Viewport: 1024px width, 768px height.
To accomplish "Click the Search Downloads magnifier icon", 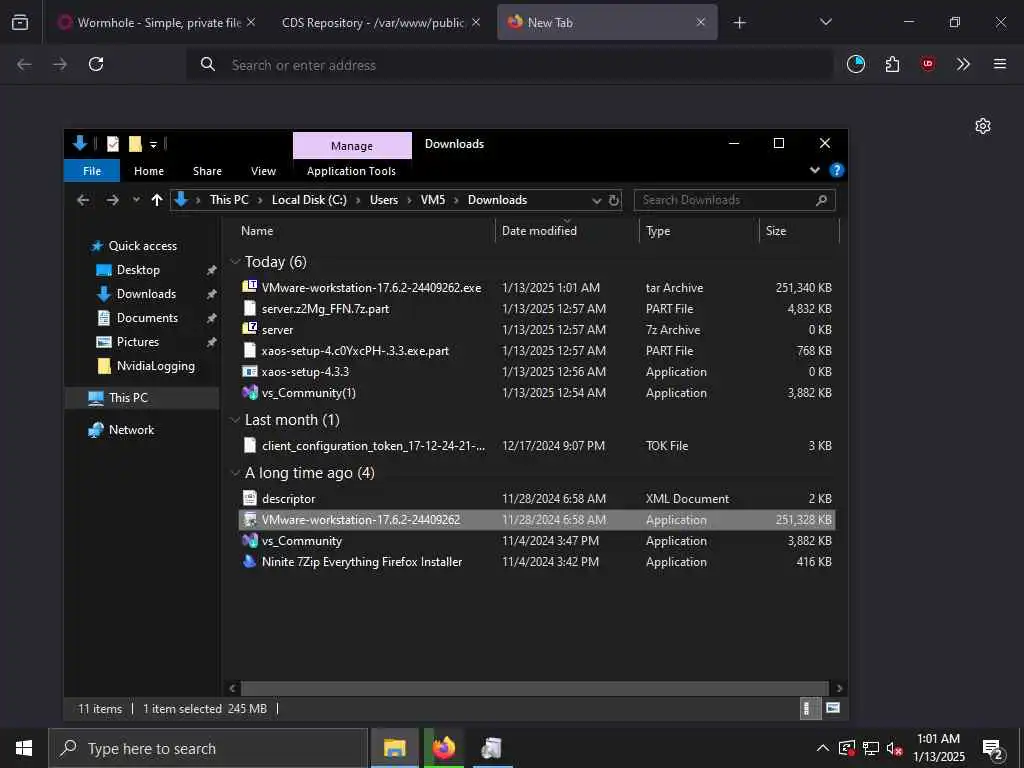I will point(821,200).
